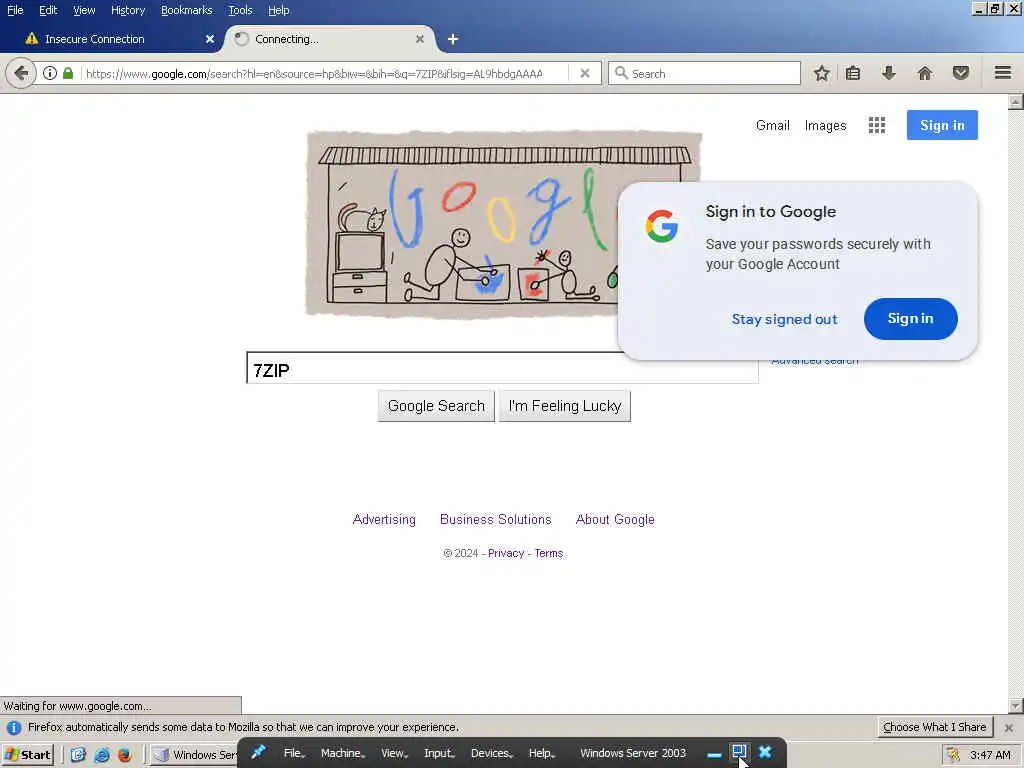
Task: Open the Firefox Help menu
Action: pyautogui.click(x=278, y=10)
